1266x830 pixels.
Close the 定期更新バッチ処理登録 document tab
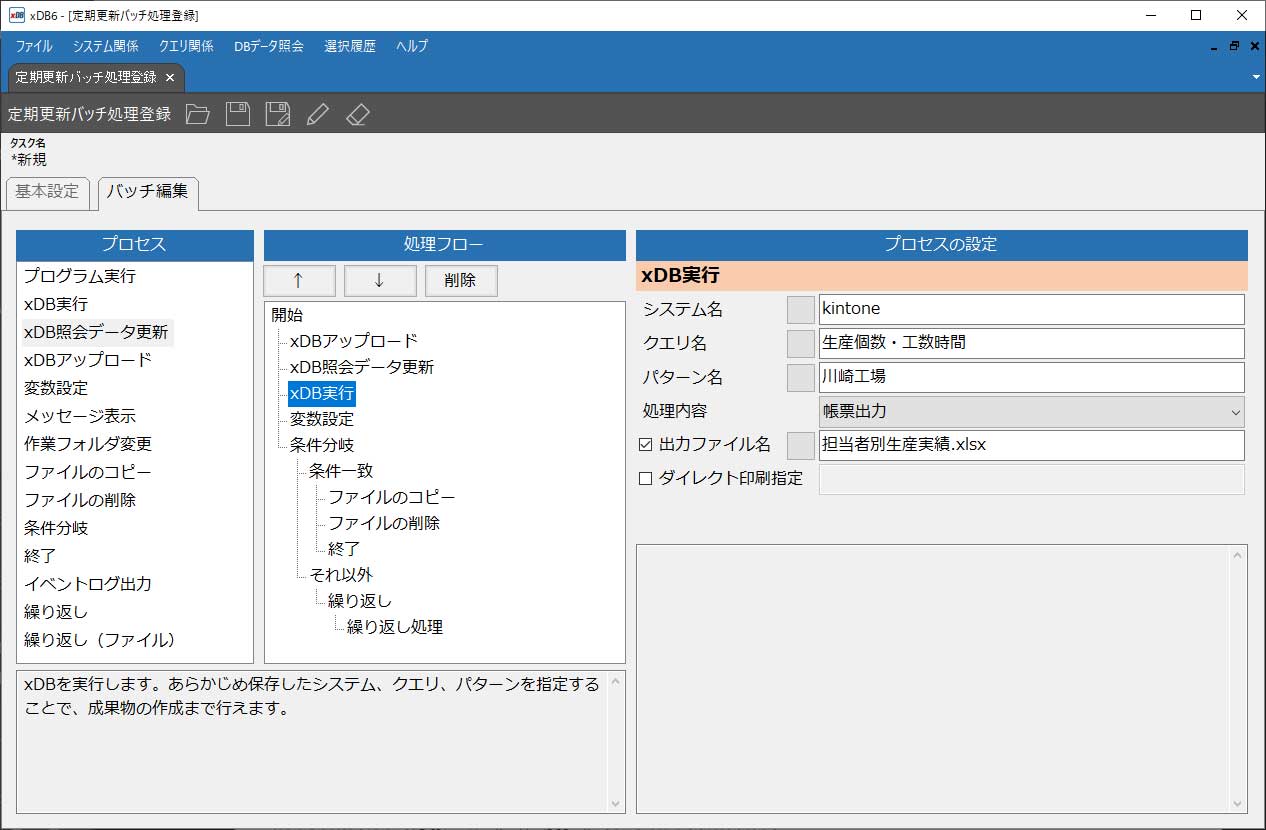(x=170, y=77)
